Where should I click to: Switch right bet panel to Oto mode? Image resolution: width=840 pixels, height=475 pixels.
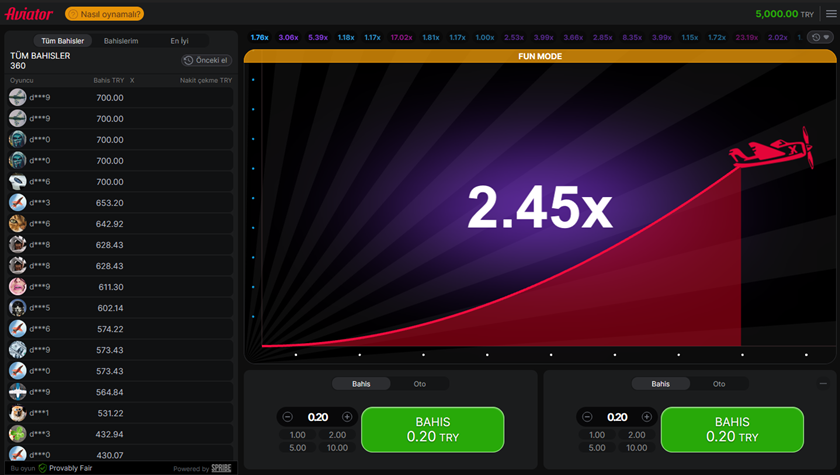(x=719, y=384)
